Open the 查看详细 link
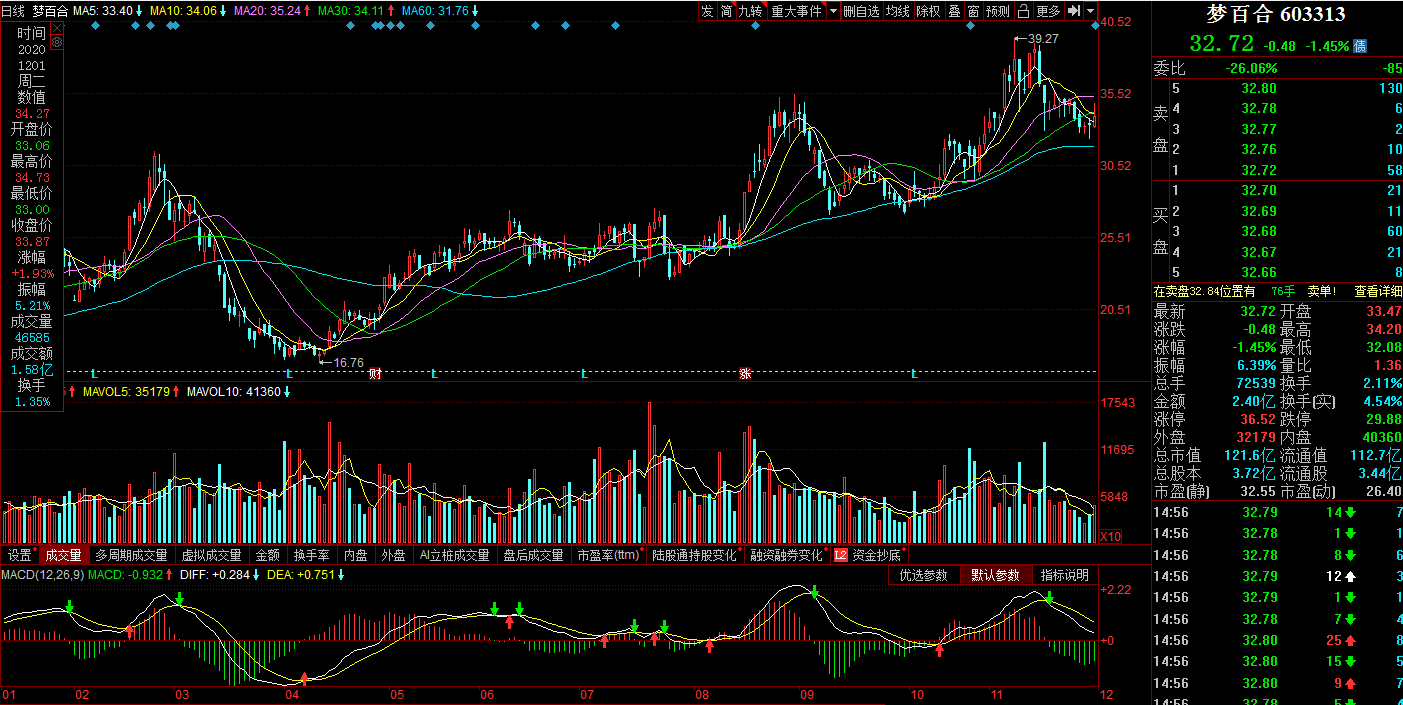The width and height of the screenshot is (1403, 705). (x=1377, y=291)
